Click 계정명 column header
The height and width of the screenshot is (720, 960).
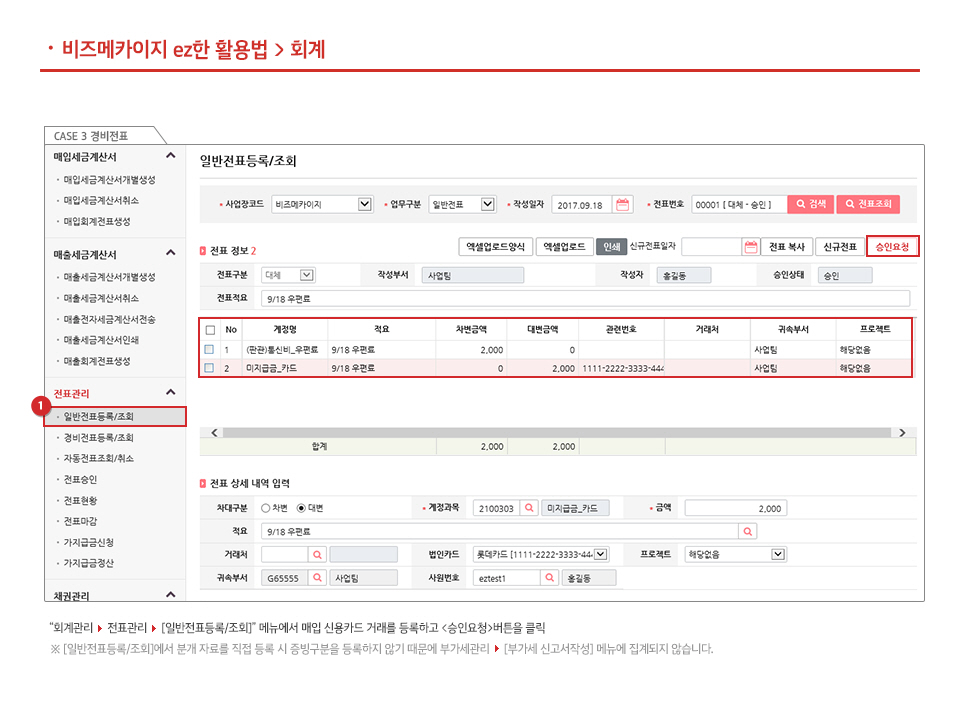coord(285,329)
